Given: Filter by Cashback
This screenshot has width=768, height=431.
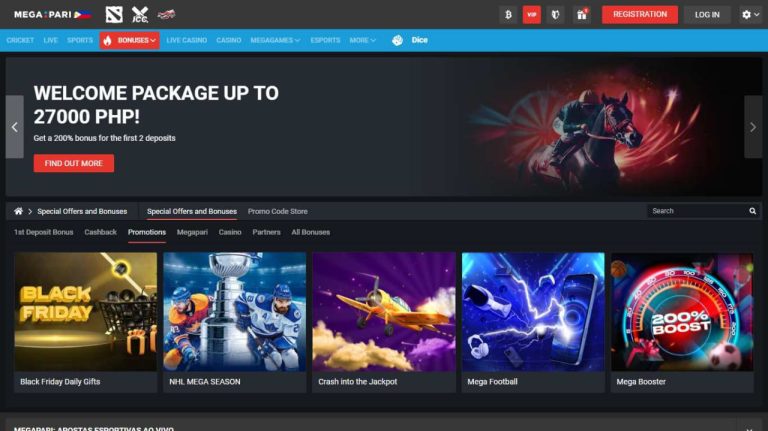Looking at the screenshot, I should tap(100, 232).
